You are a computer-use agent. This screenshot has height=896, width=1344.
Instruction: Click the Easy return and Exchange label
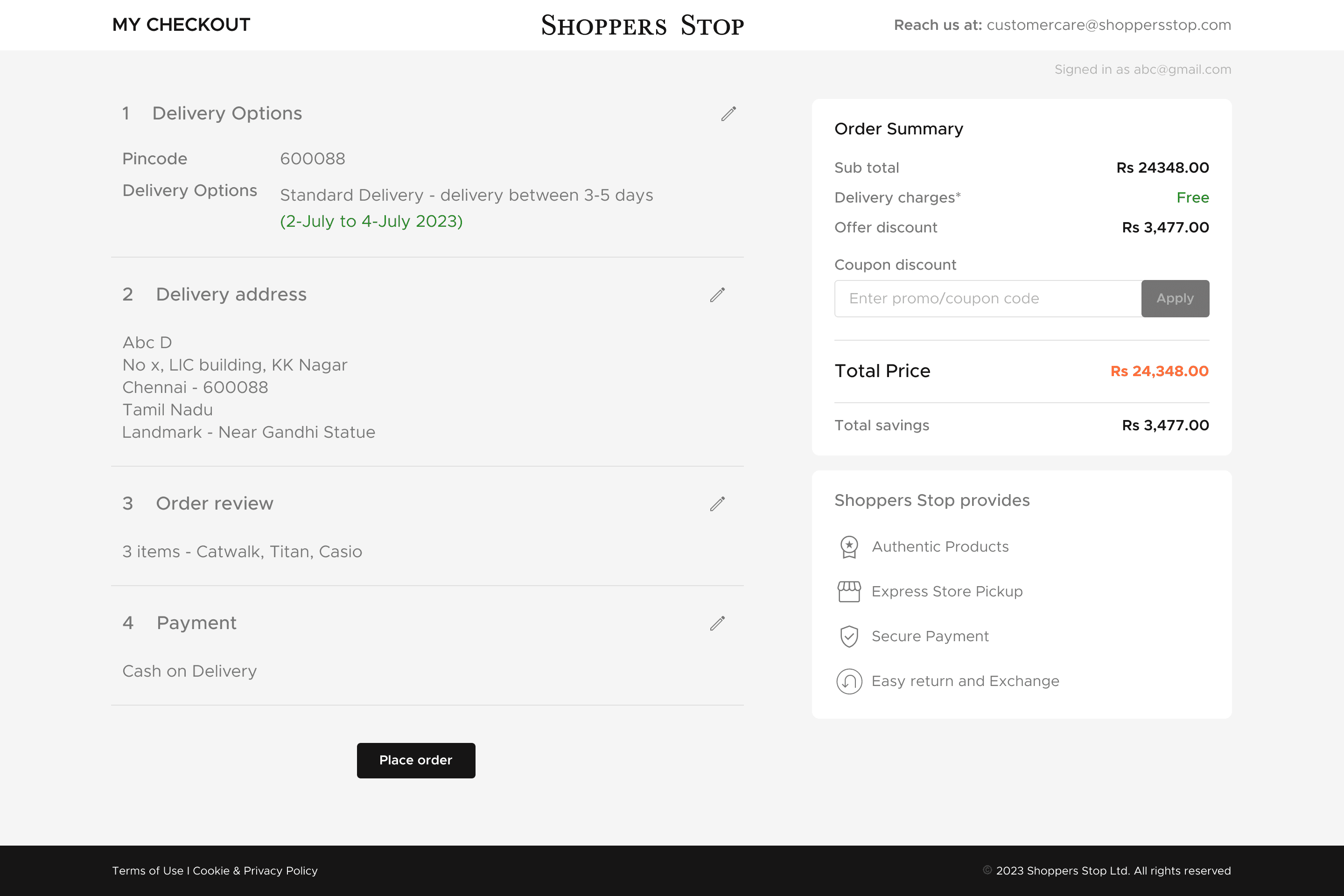[x=965, y=681]
